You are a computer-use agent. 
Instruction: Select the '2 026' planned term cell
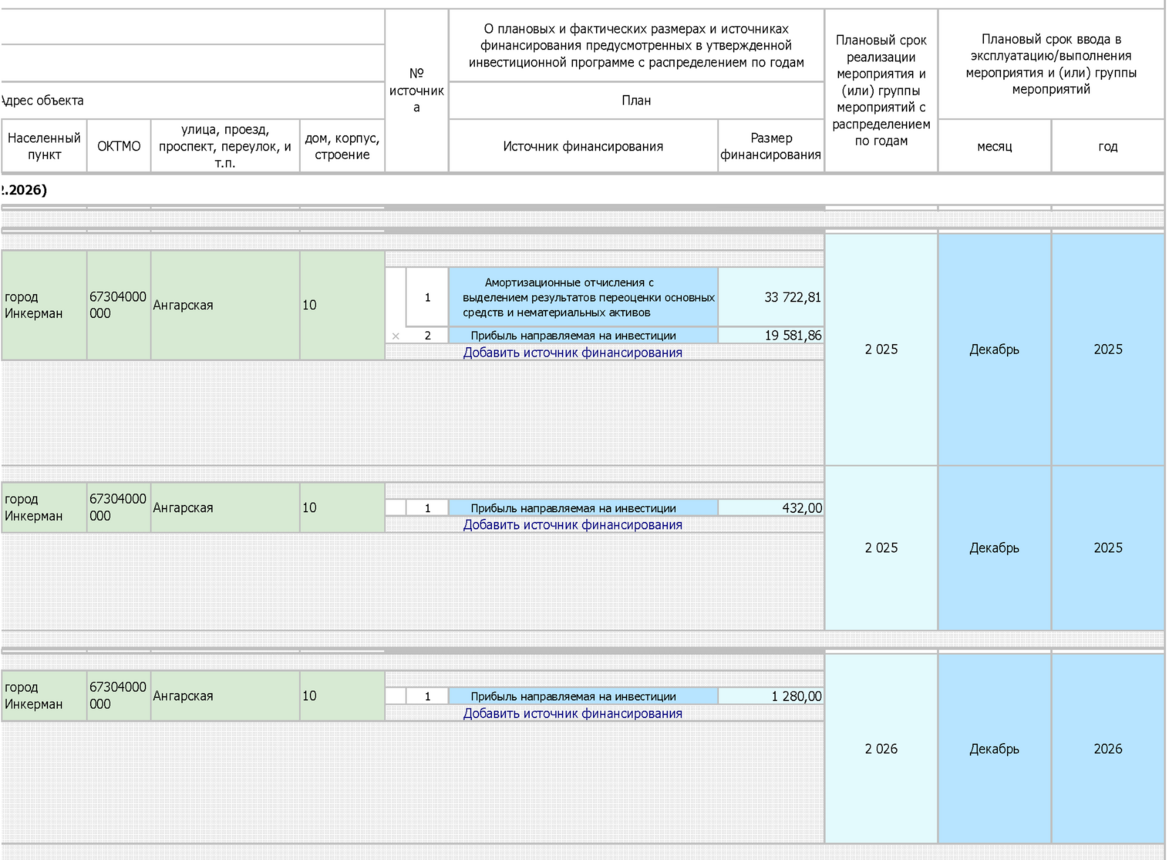click(881, 749)
